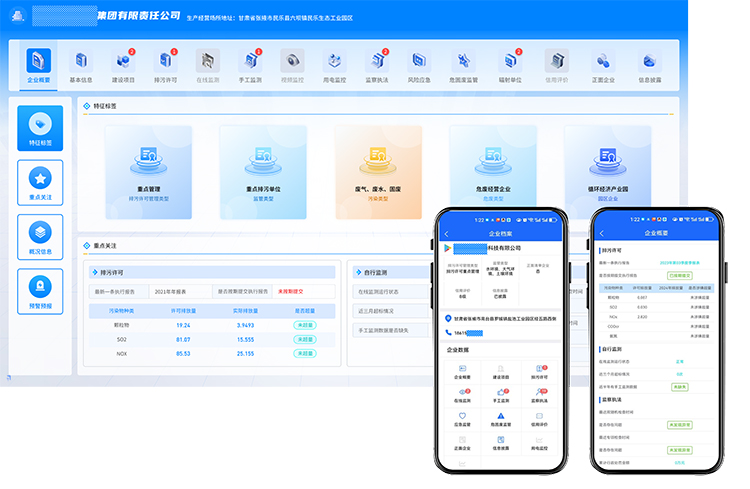
Task: Select the 风险应急 icon
Action: 421,63
